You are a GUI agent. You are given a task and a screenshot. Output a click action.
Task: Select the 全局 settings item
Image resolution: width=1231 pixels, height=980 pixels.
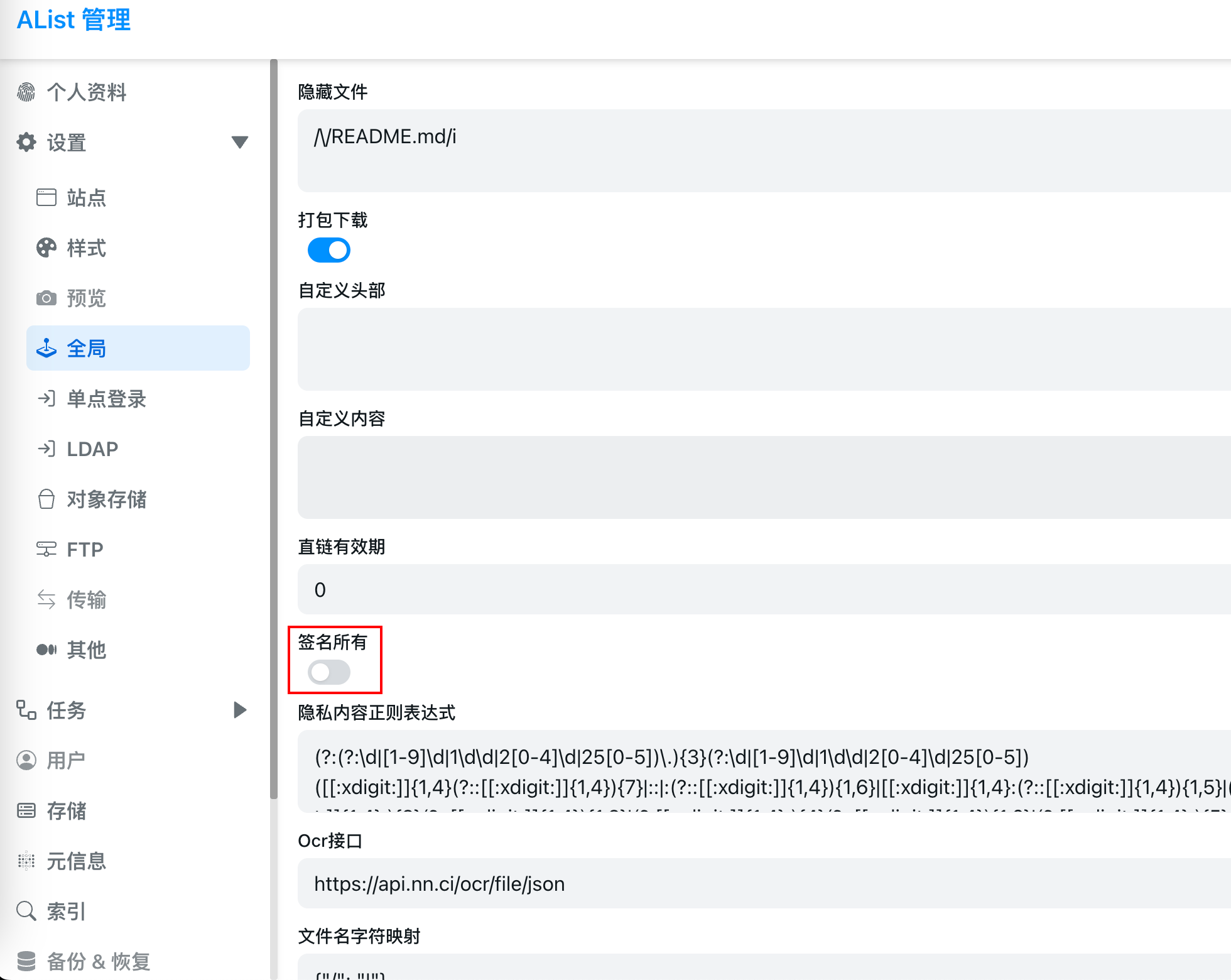click(138, 348)
